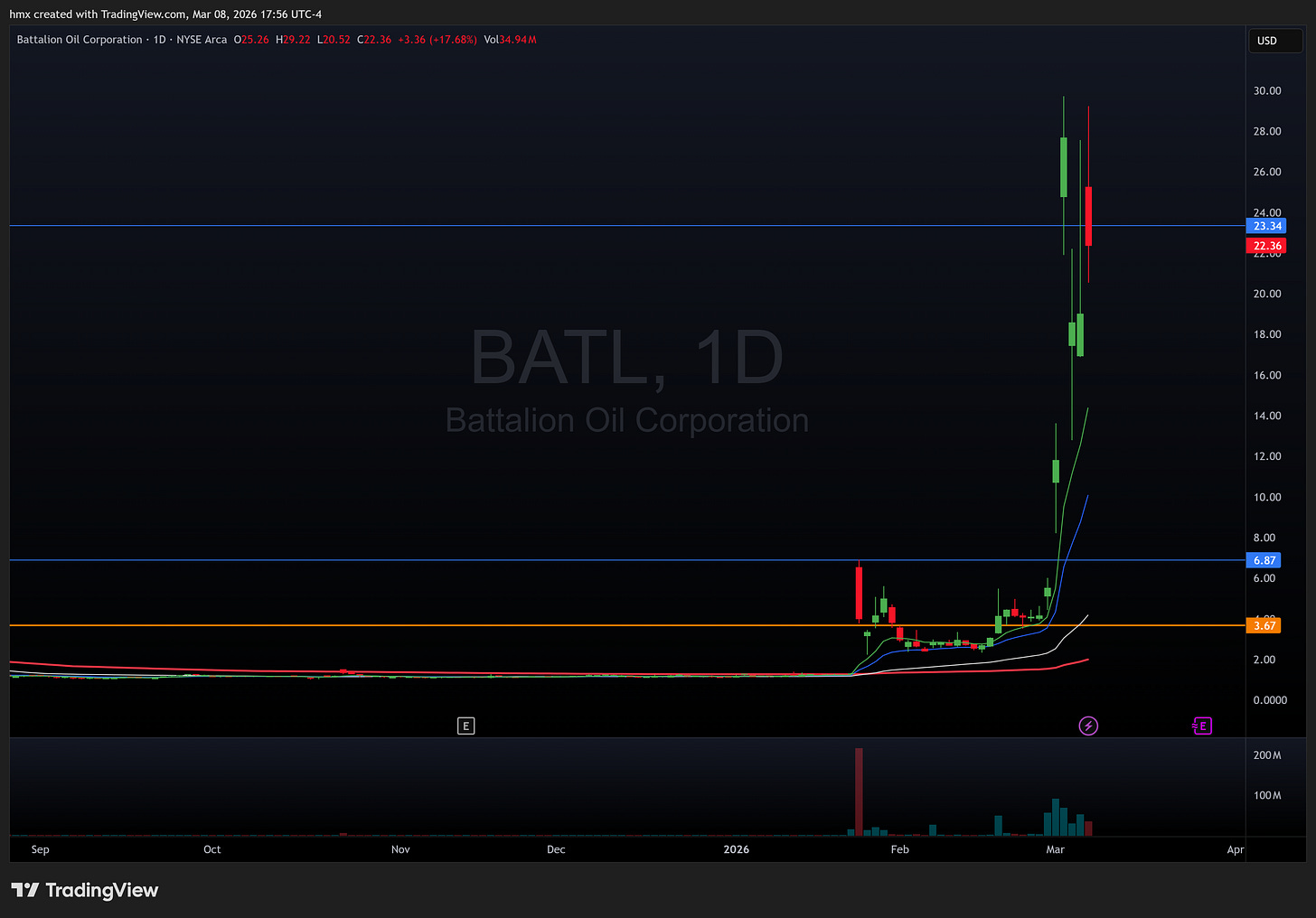This screenshot has width=1316, height=918.
Task: Click the Feb label on time axis
Action: coord(899,849)
